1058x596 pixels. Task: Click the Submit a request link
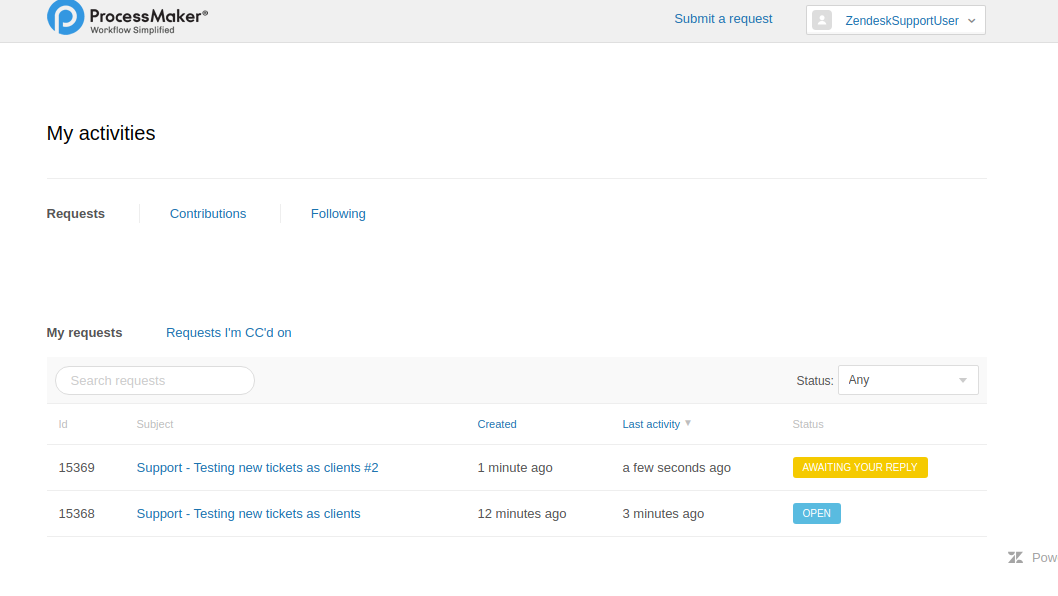pos(723,19)
